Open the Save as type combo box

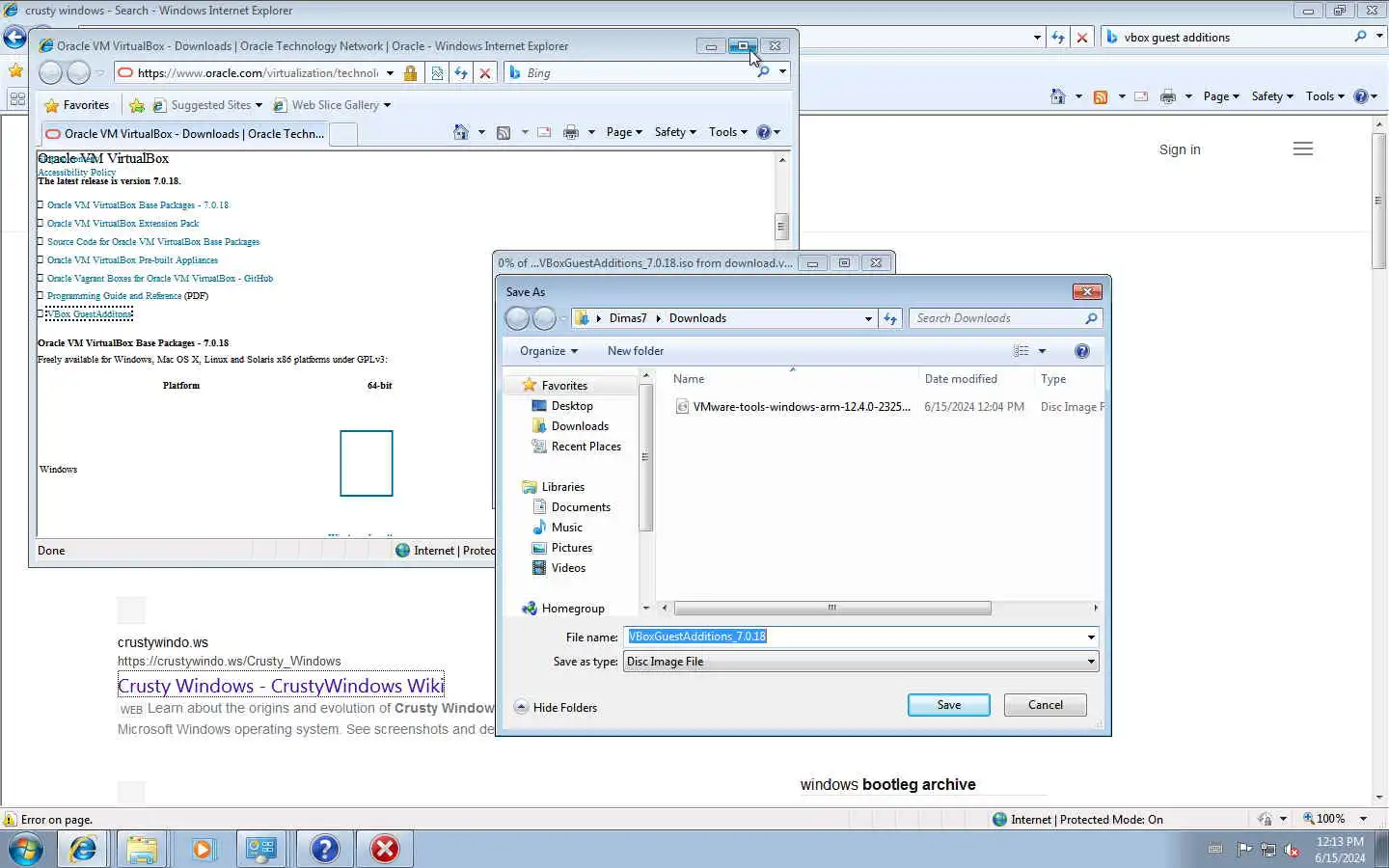pos(860,662)
